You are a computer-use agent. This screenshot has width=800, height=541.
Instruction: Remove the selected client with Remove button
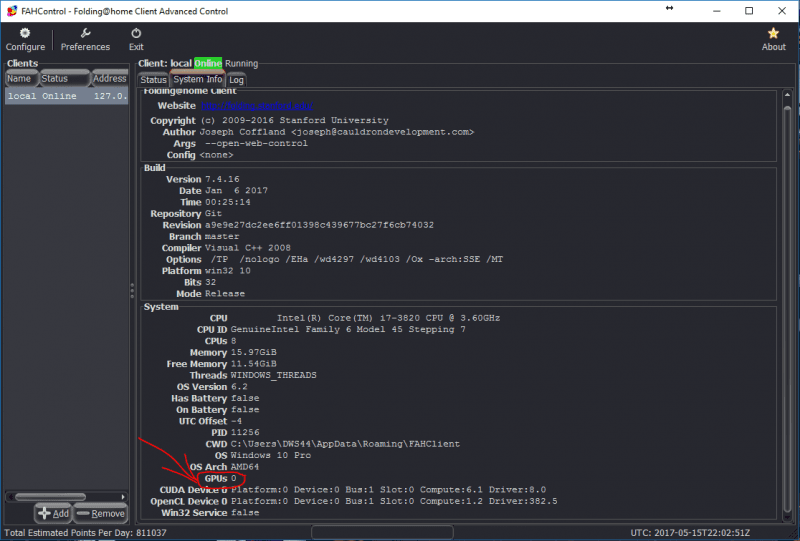[101, 513]
